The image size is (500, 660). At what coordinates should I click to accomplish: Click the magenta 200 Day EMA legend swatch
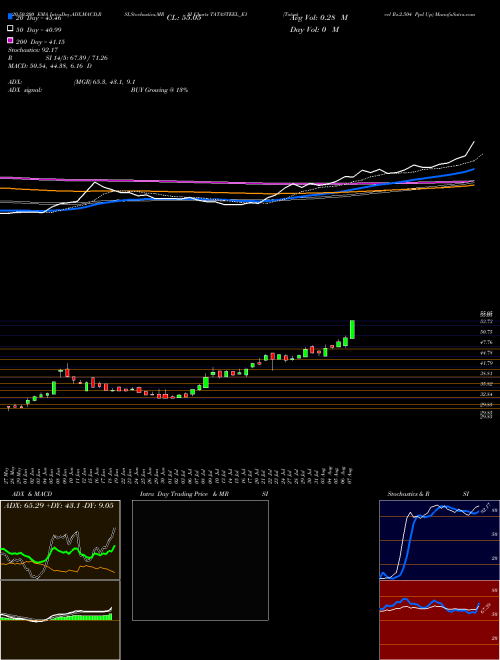tap(10, 40)
